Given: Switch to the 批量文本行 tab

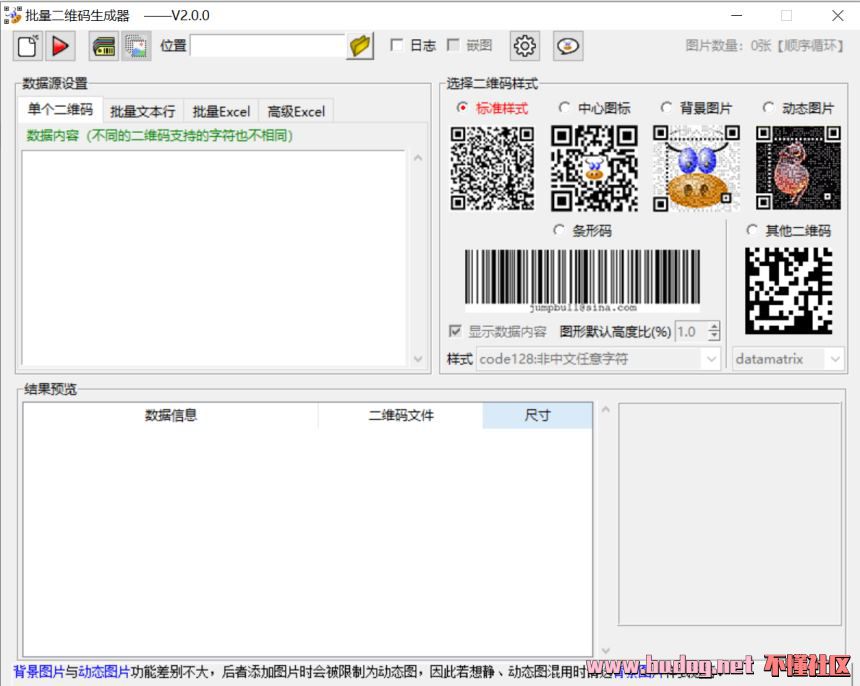Looking at the screenshot, I should pyautogui.click(x=142, y=111).
